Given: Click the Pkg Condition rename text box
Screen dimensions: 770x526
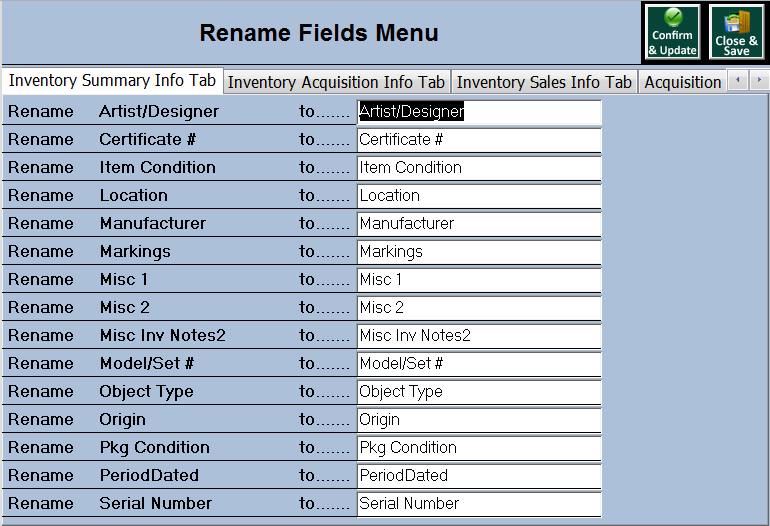Looking at the screenshot, I should click(x=479, y=448).
